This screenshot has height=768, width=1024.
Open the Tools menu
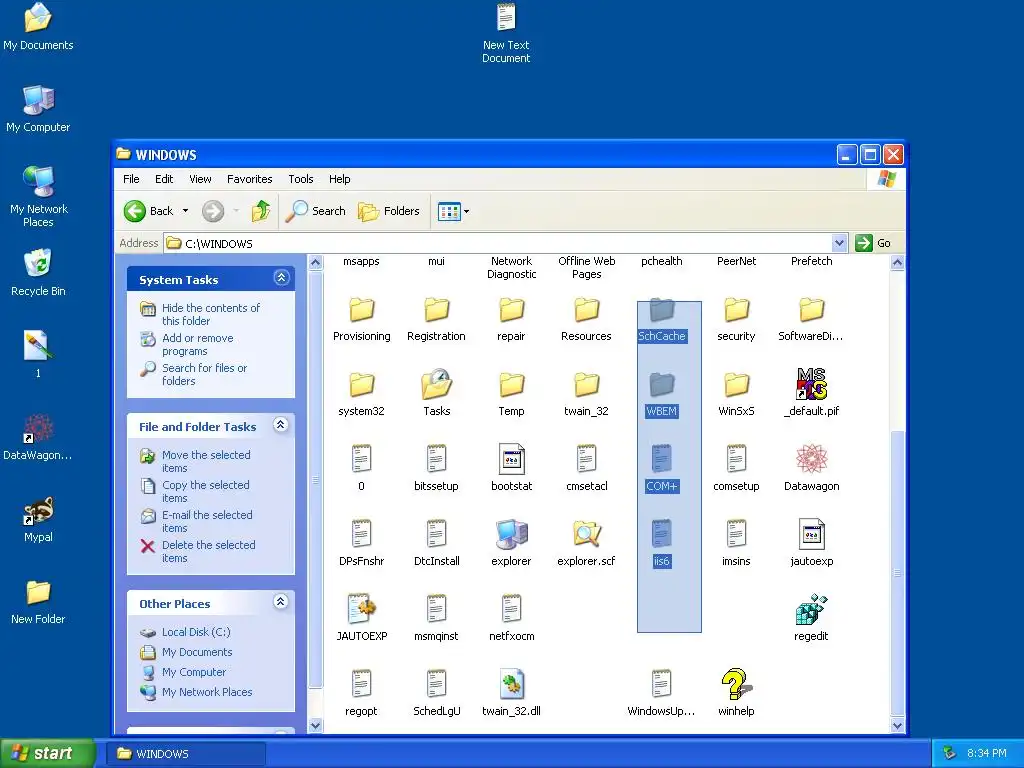[x=300, y=179]
